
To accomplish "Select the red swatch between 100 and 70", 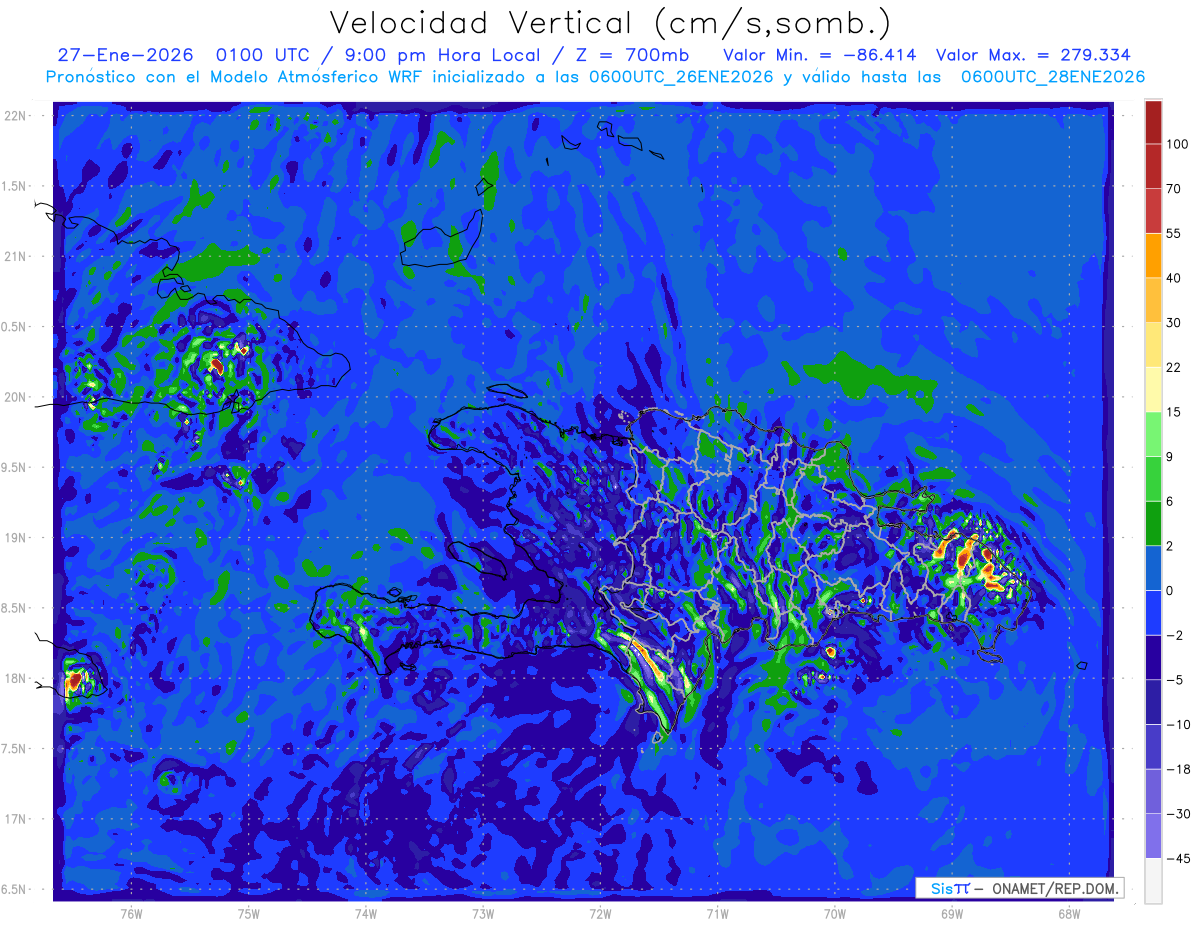I will [x=1153, y=166].
